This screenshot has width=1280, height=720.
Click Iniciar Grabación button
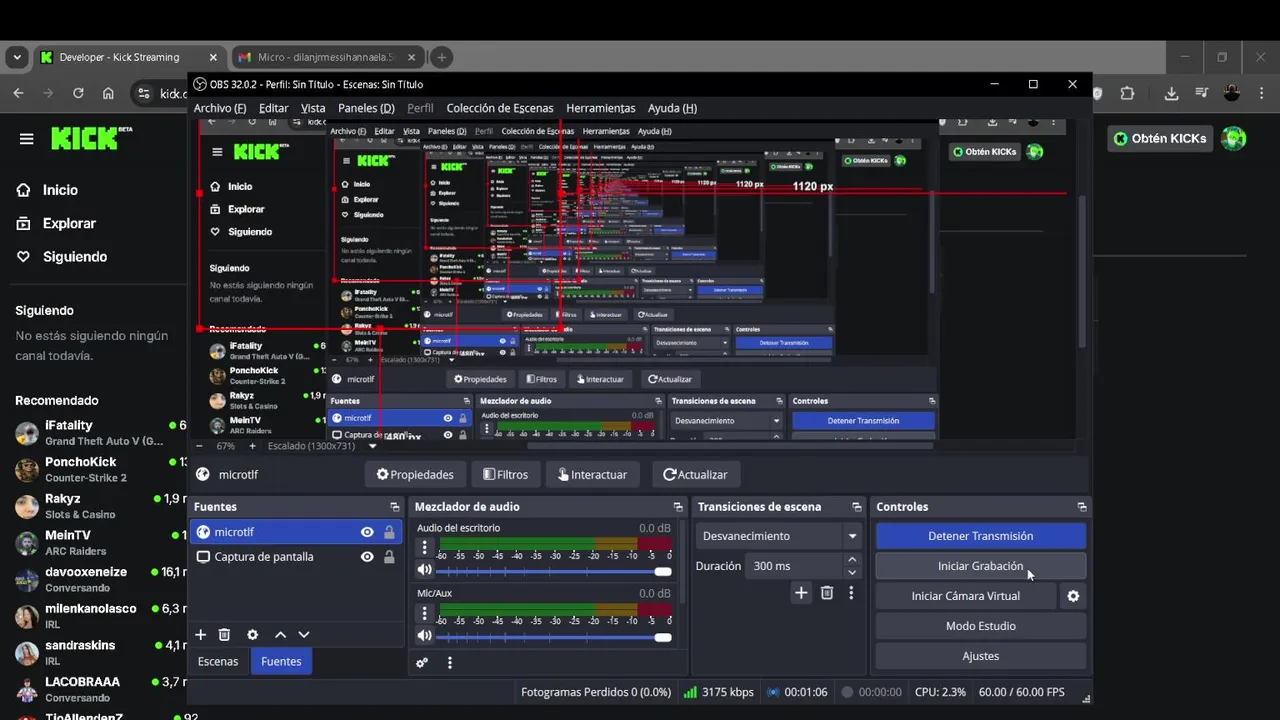[981, 566]
